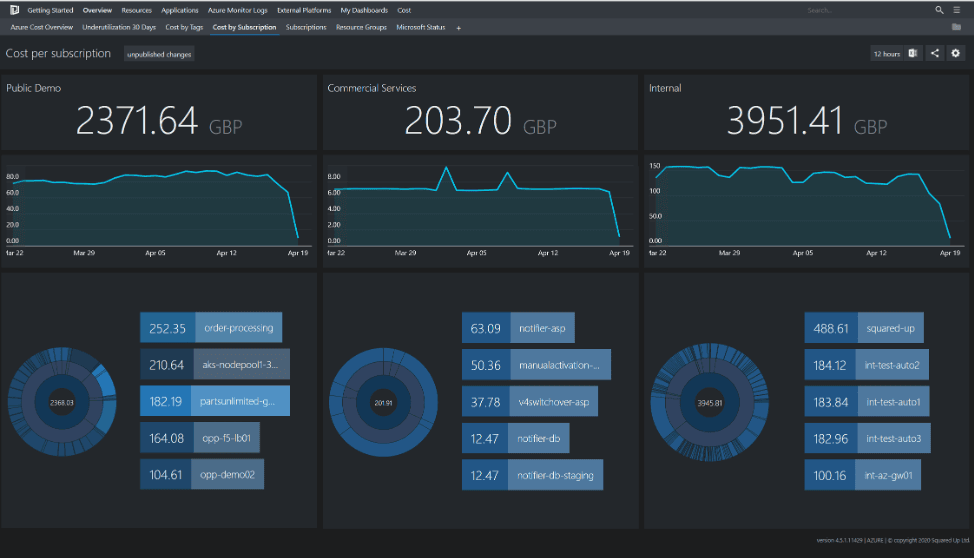Add a new dashboard tab with plus

coord(458,28)
